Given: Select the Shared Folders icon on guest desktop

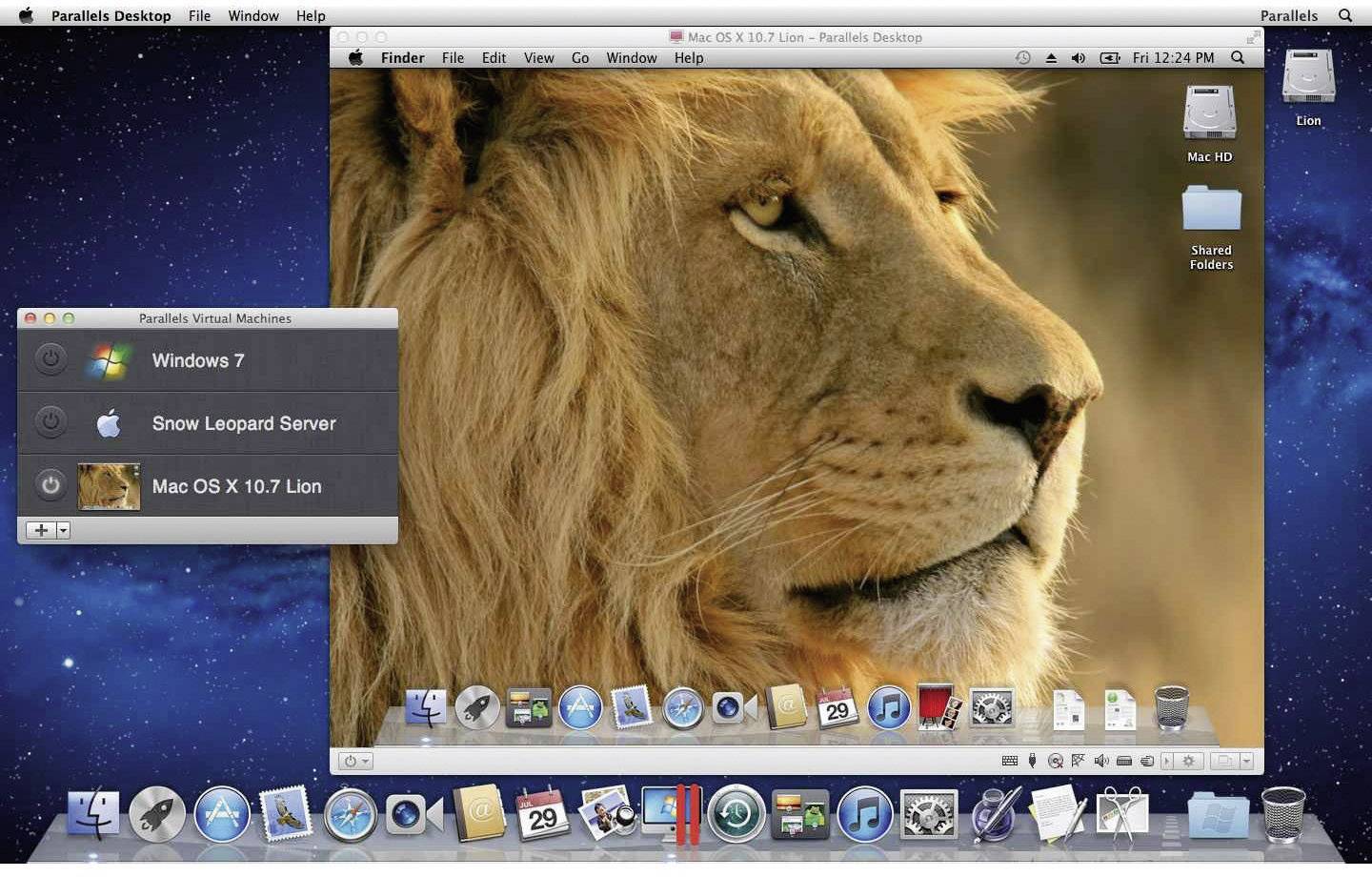Looking at the screenshot, I should 1211,227.
